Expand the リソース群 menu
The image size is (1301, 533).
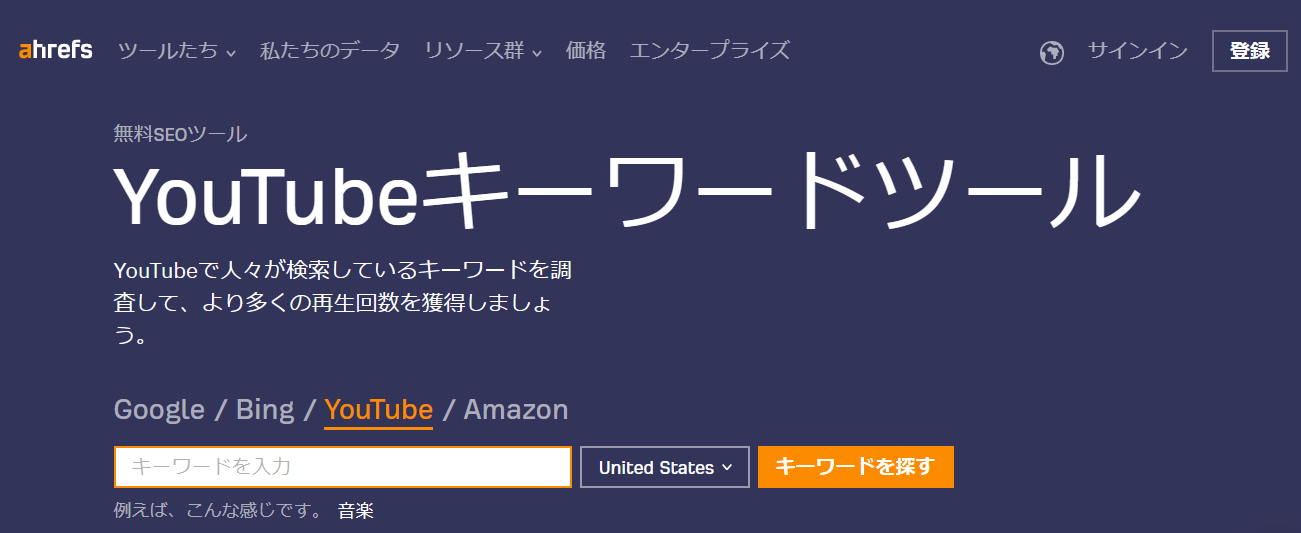click(x=483, y=51)
